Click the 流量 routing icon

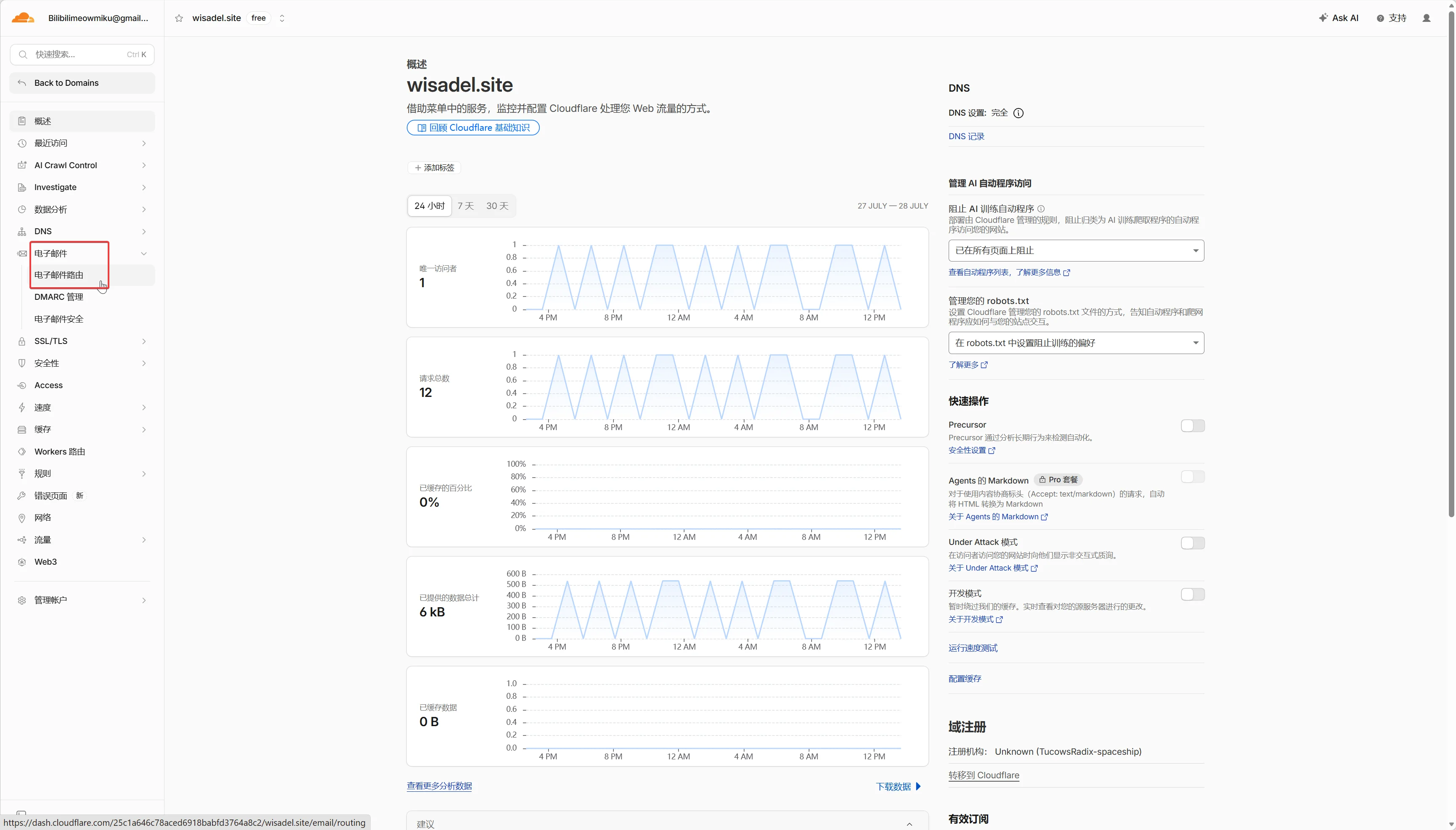22,540
